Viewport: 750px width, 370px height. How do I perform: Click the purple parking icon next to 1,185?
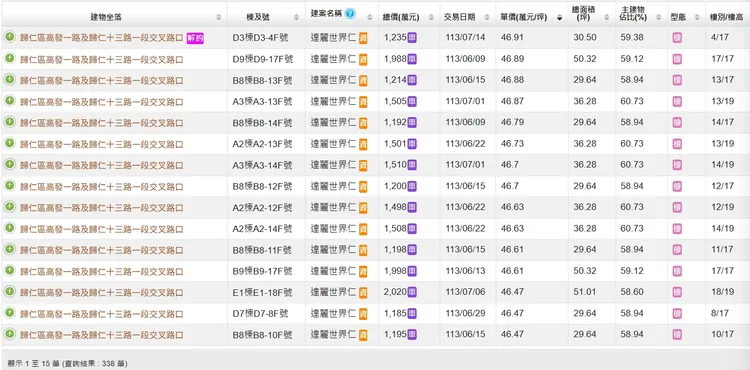click(x=412, y=314)
